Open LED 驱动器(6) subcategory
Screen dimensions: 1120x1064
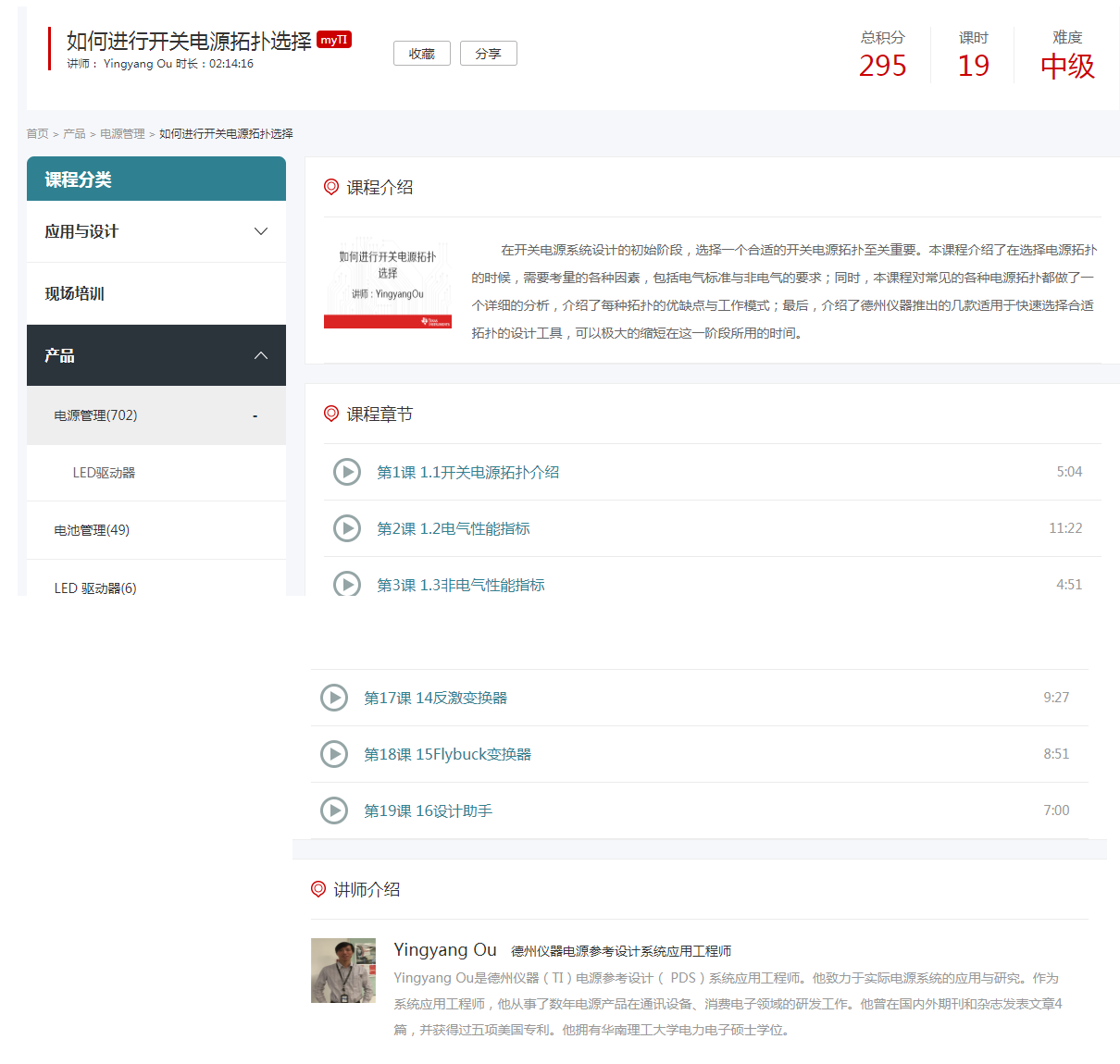[x=95, y=588]
